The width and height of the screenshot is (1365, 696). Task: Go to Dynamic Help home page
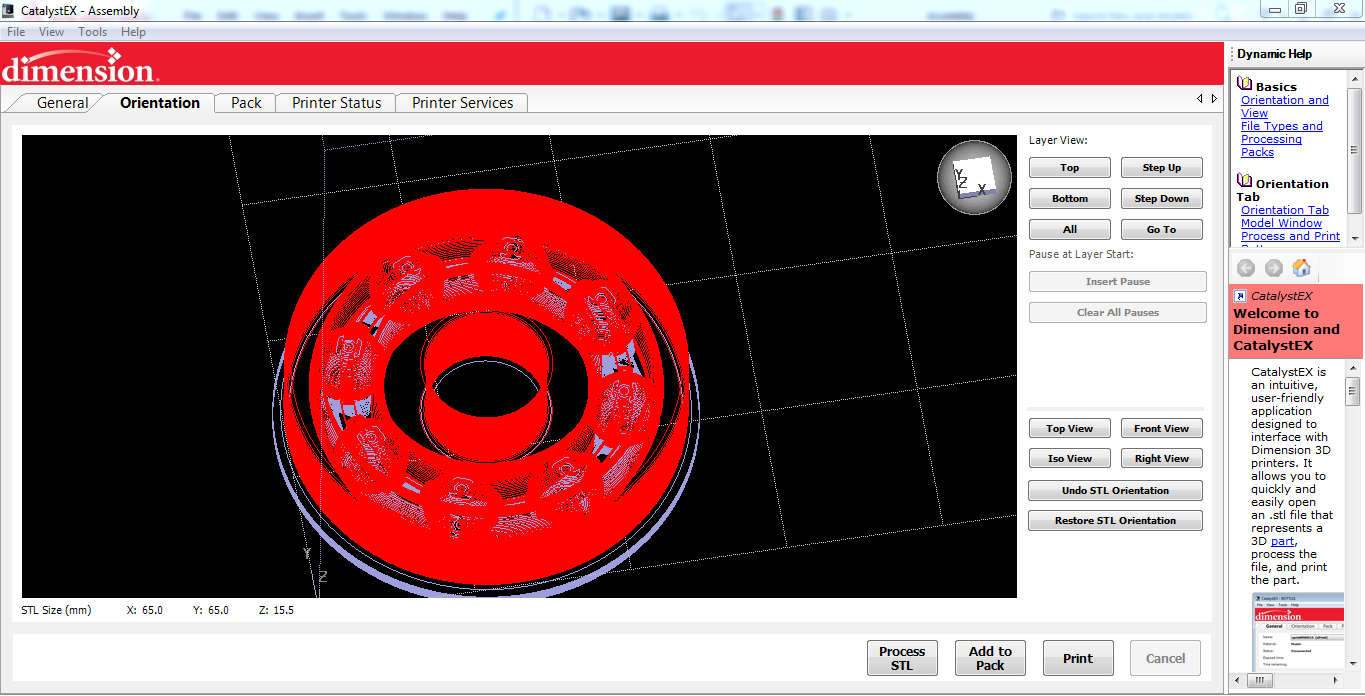[1301, 268]
